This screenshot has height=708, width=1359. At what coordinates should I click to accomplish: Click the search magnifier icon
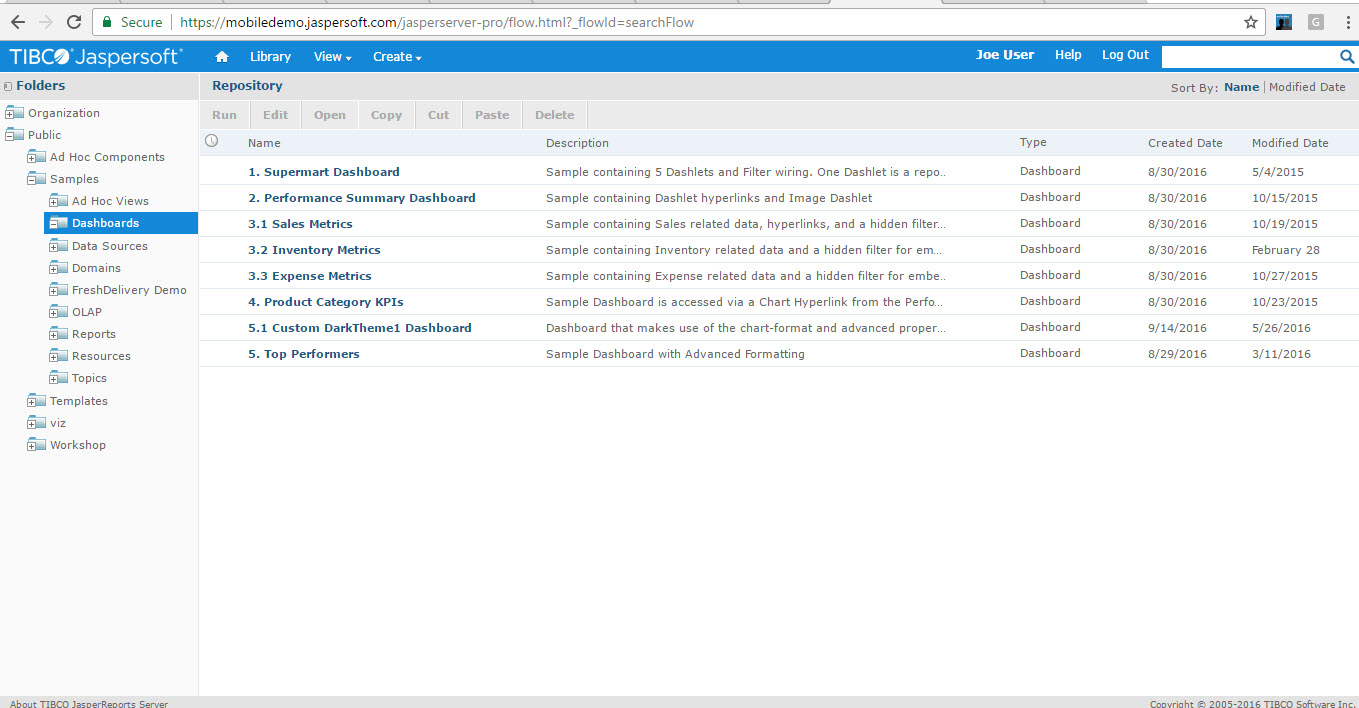coord(1346,56)
